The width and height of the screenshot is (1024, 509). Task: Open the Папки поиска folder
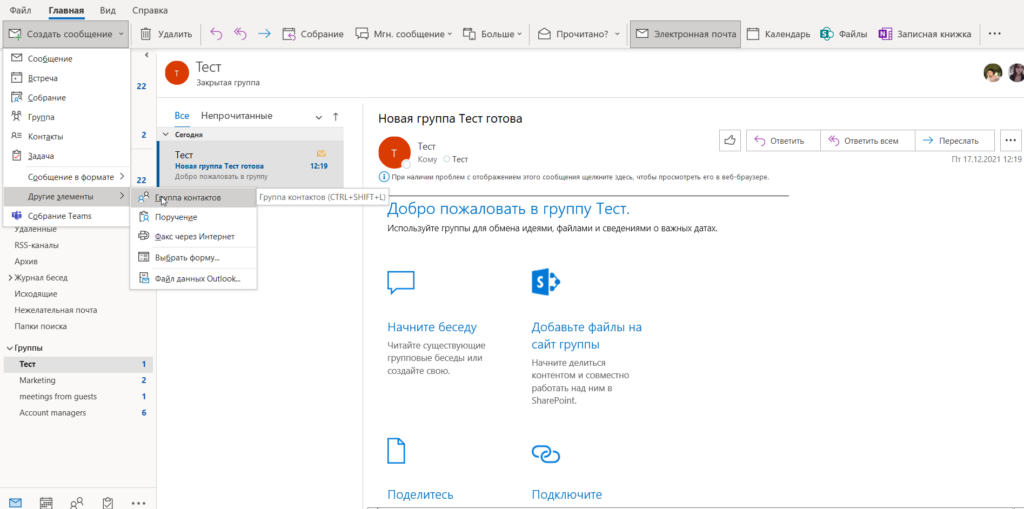pyautogui.click(x=40, y=326)
